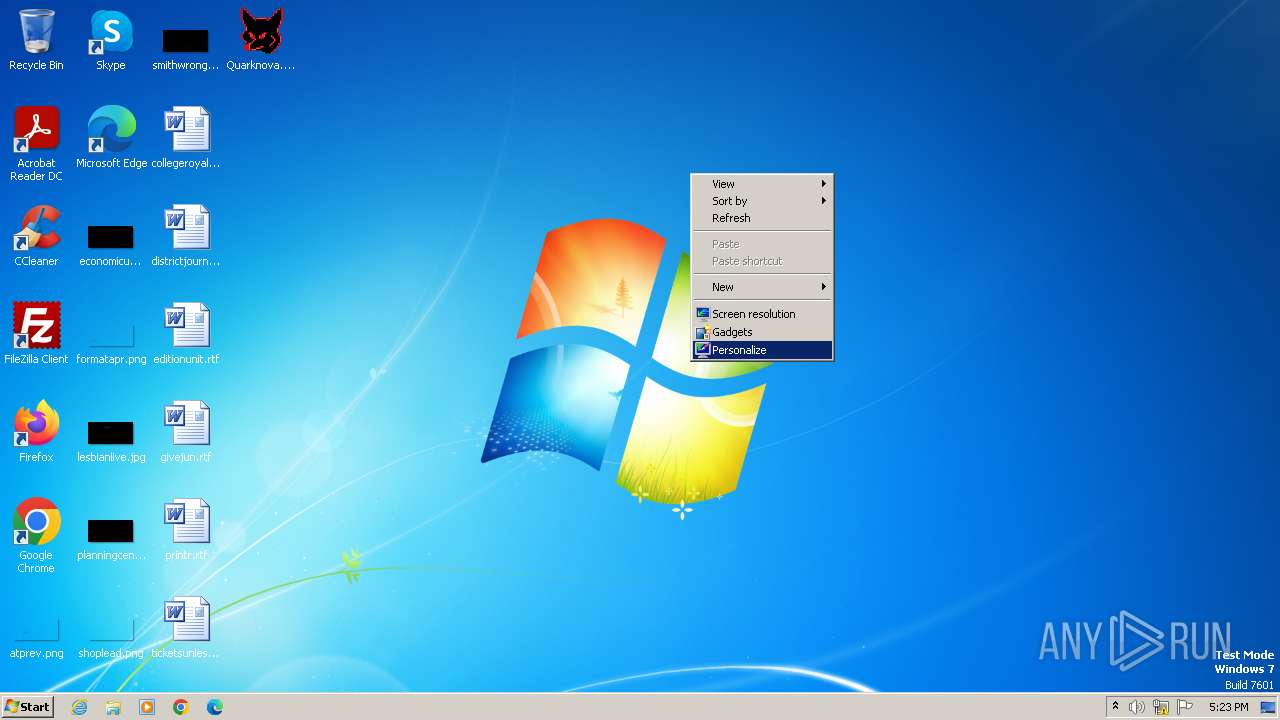Select the CCleaner desktop shortcut
Screen dimensions: 1280x720
click(x=36, y=236)
